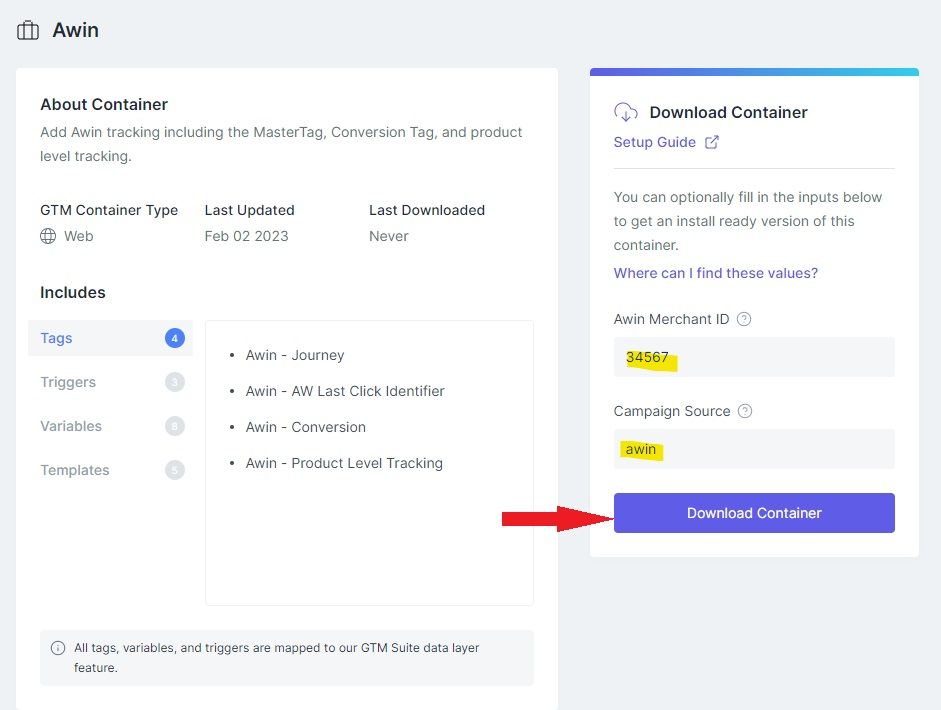Viewport: 941px width, 710px height.
Task: Click the 'Last Downloaded' label
Action: (x=427, y=210)
